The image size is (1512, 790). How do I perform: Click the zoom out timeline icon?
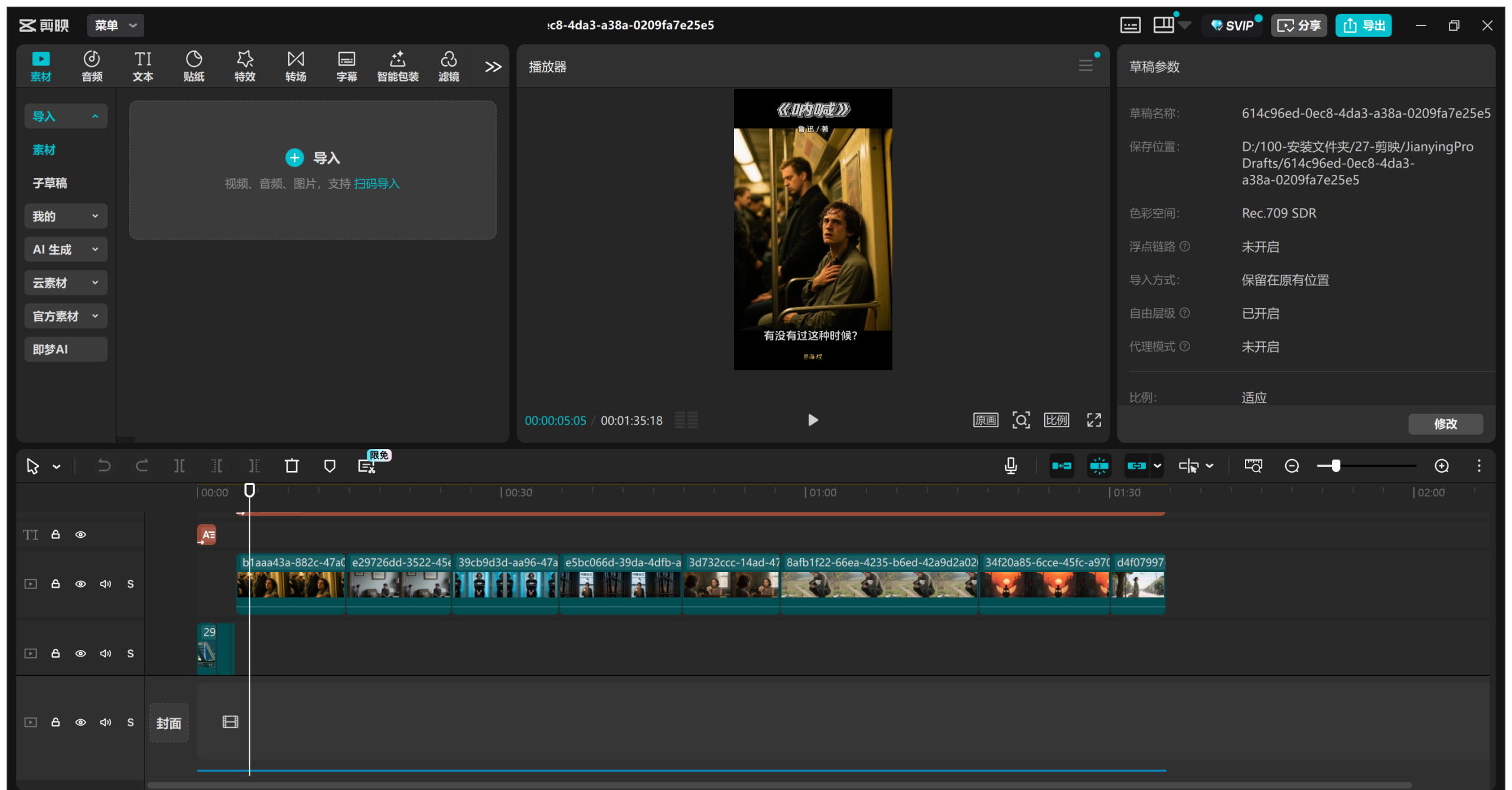[x=1292, y=466]
